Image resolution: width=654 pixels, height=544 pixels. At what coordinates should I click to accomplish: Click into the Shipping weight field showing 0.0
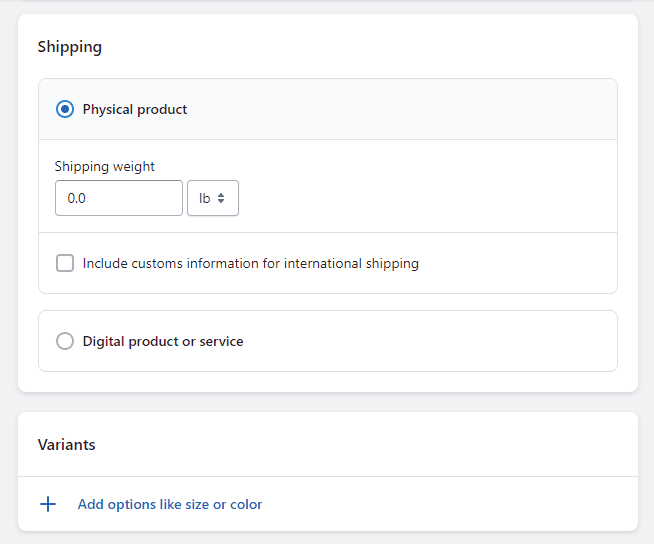coord(119,198)
